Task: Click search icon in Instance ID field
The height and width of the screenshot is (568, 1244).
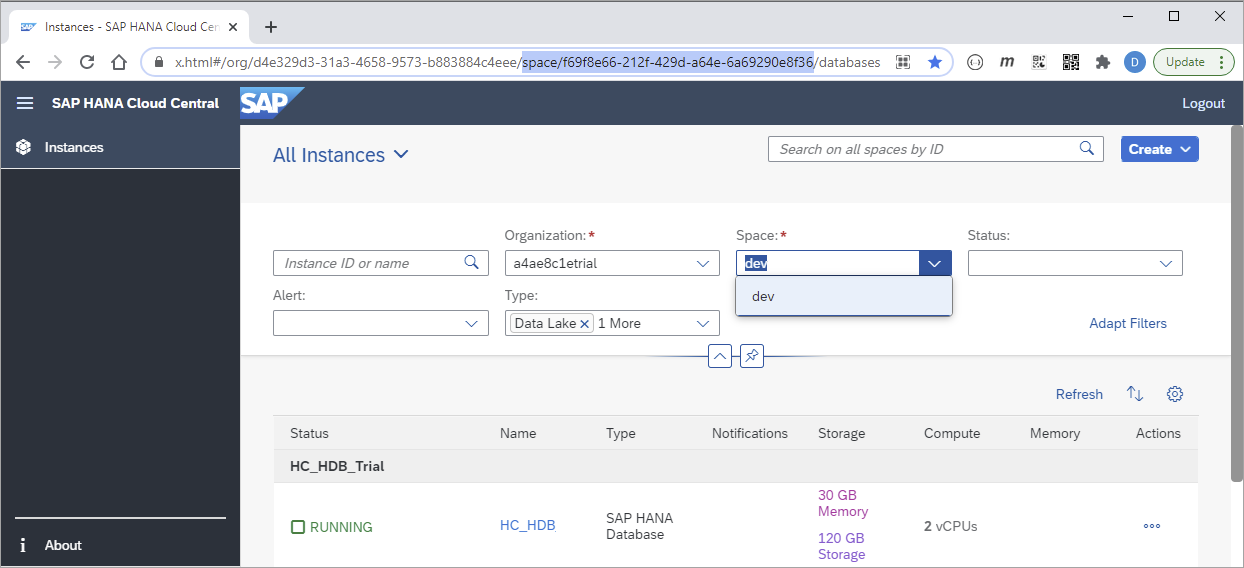Action: click(472, 263)
